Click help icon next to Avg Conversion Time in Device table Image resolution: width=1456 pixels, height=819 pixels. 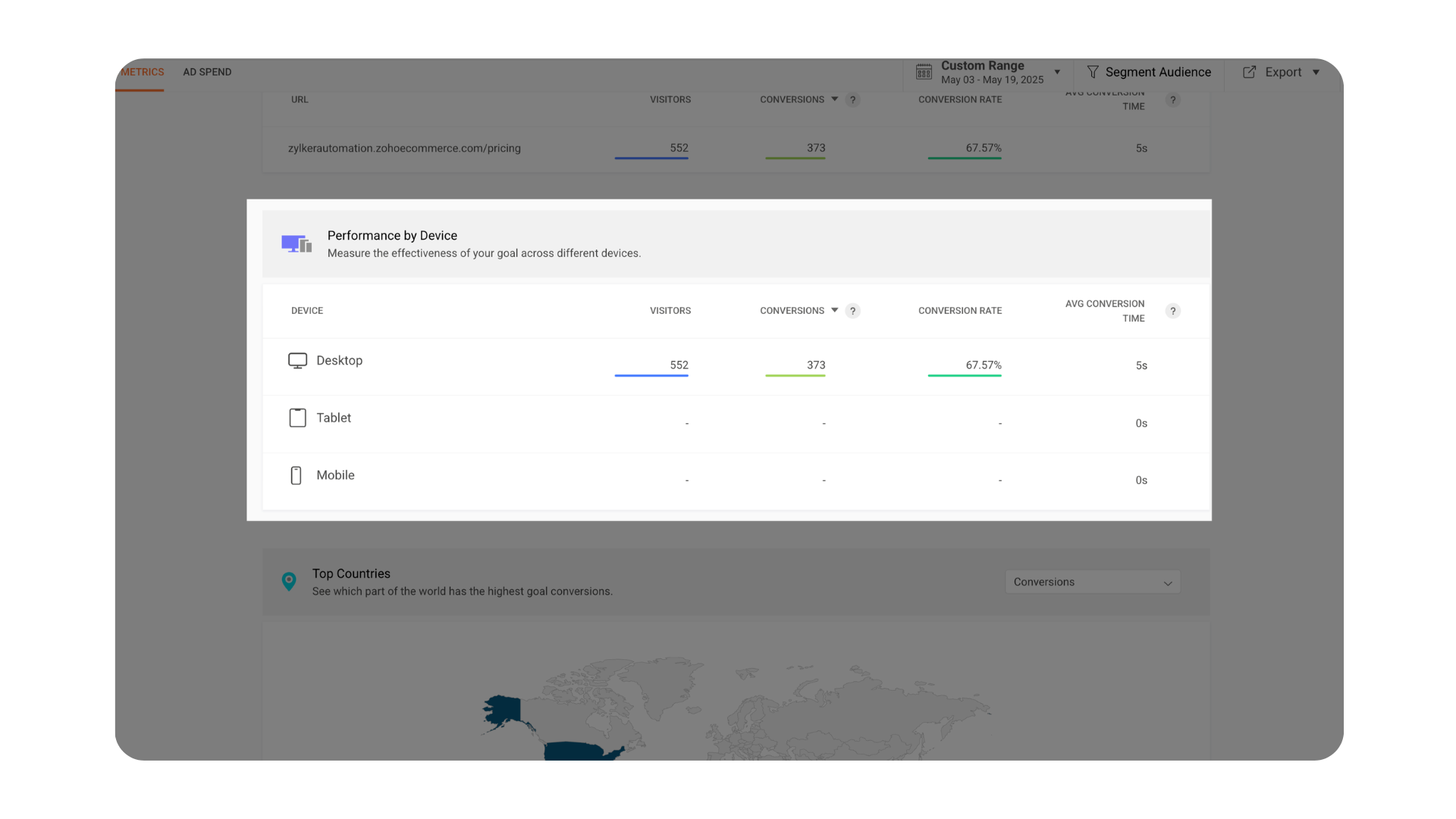(1172, 311)
